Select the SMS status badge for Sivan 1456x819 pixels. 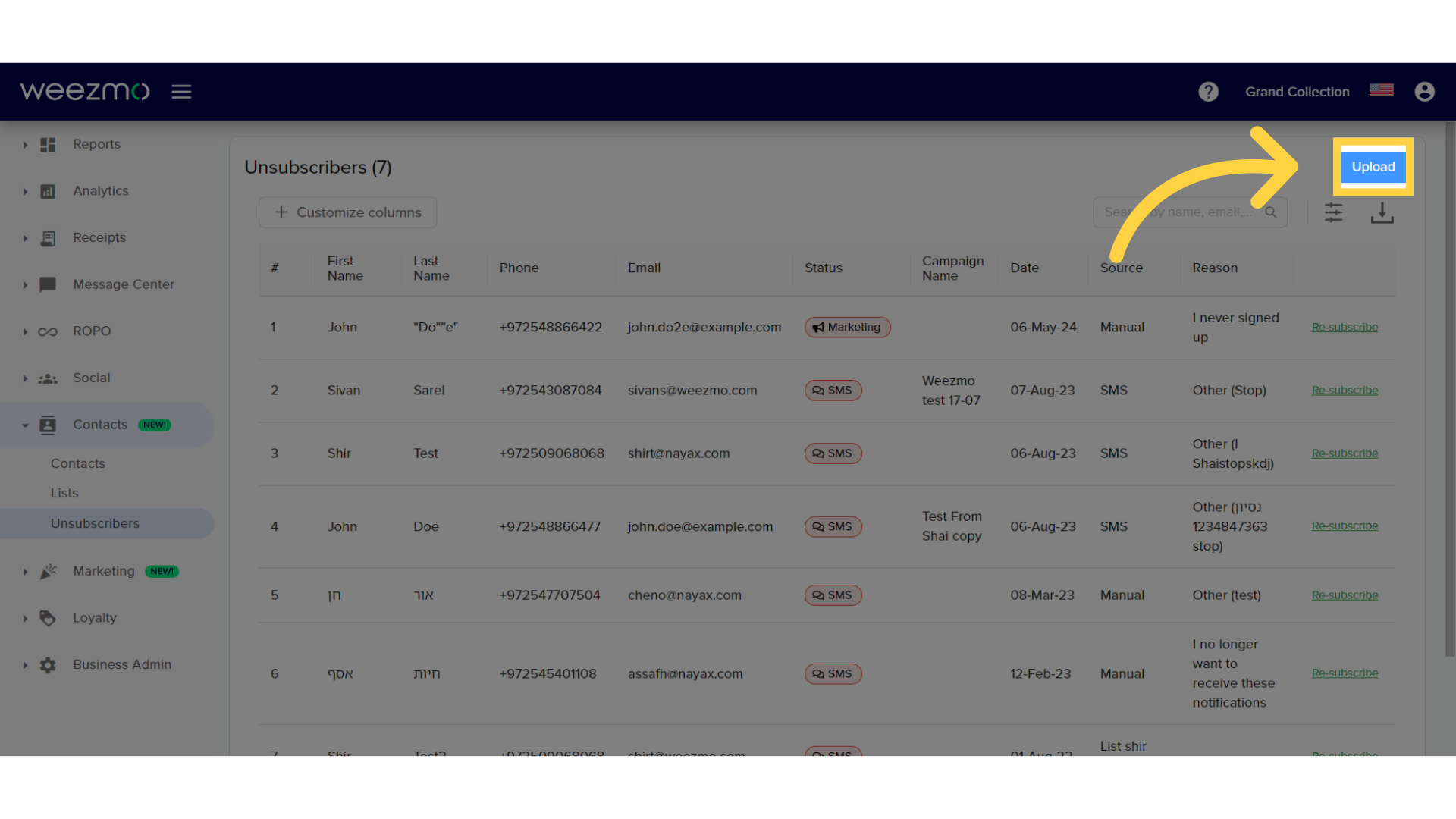click(831, 390)
